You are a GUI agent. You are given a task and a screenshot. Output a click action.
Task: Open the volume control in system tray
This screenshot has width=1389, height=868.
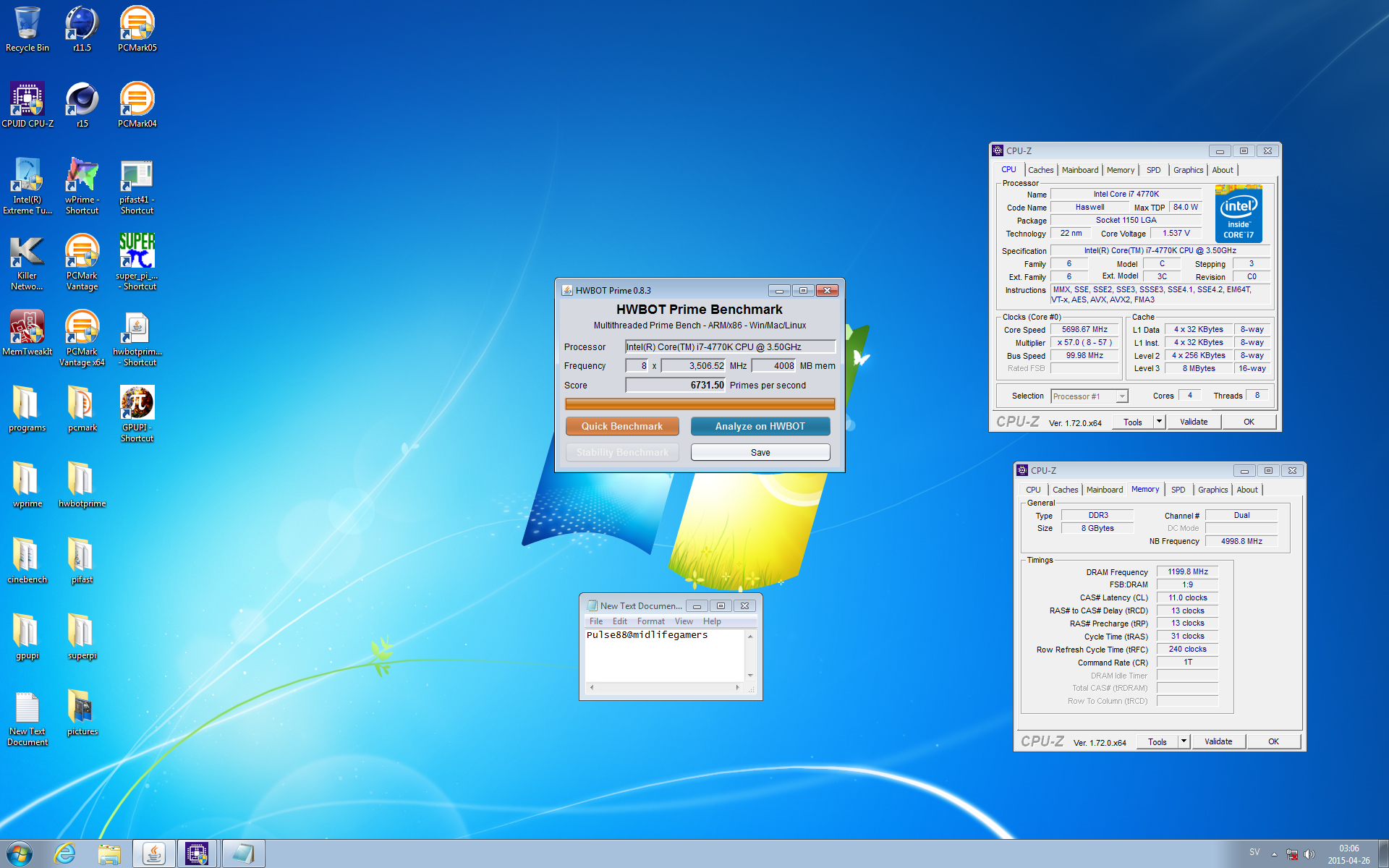coord(1309,854)
